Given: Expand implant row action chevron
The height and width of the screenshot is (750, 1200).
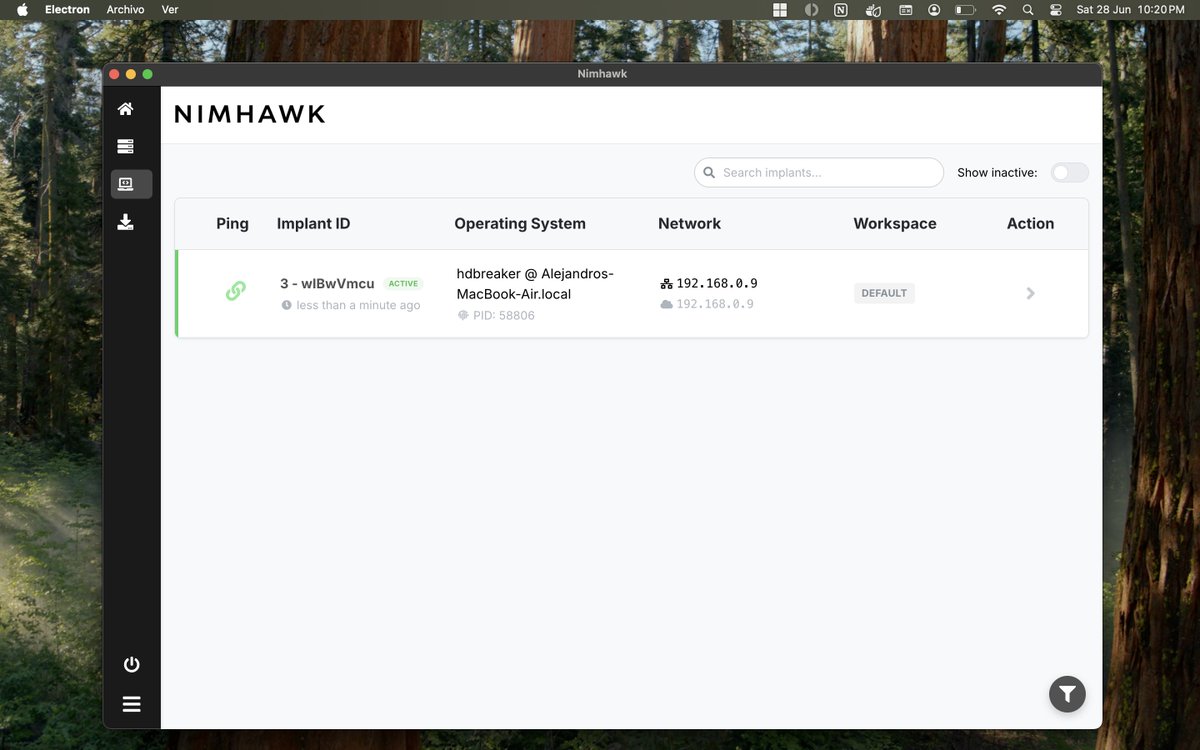Looking at the screenshot, I should 1030,293.
